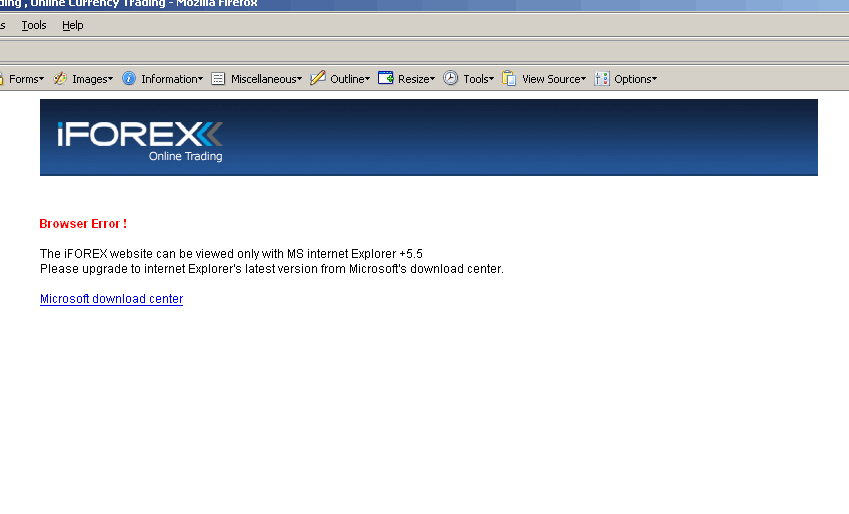This screenshot has width=849, height=514.
Task: Open the View Source toolbar menu
Action: (x=554, y=79)
